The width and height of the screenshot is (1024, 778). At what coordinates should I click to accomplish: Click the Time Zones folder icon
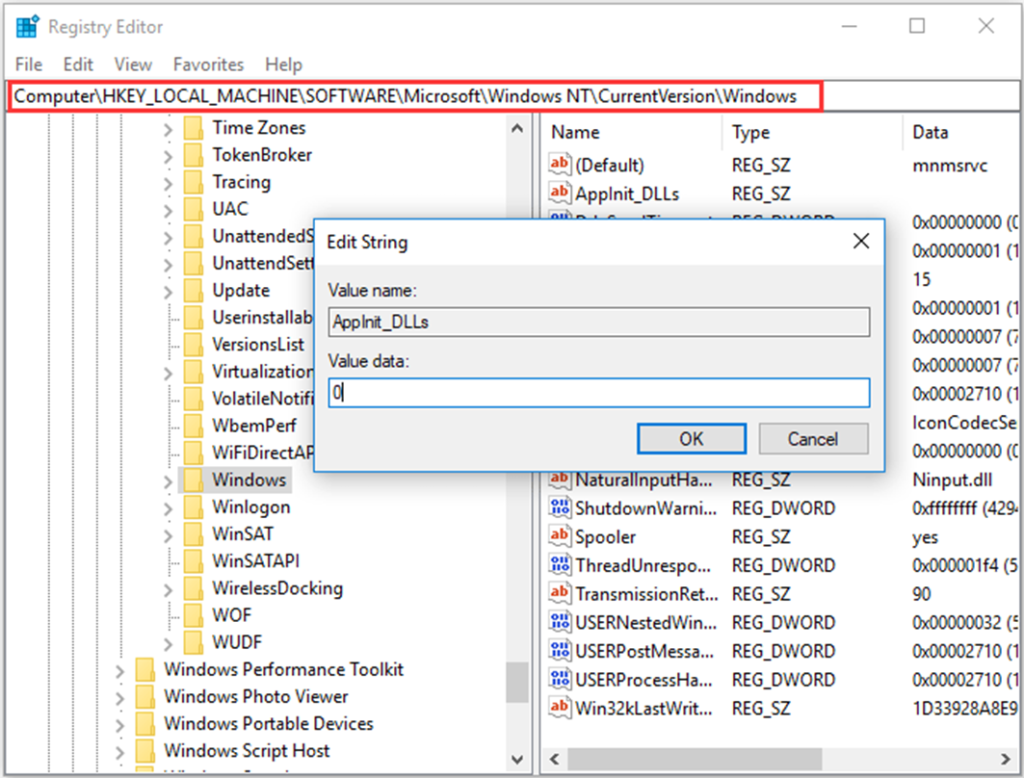tap(193, 128)
